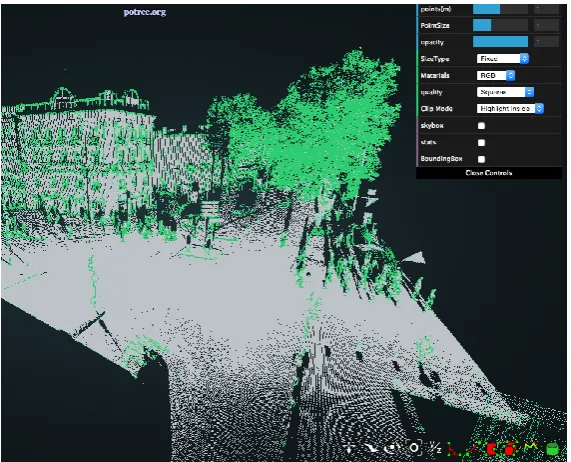The image size is (571, 462).
Task: Check the BoundingBox option
Action: 481,159
